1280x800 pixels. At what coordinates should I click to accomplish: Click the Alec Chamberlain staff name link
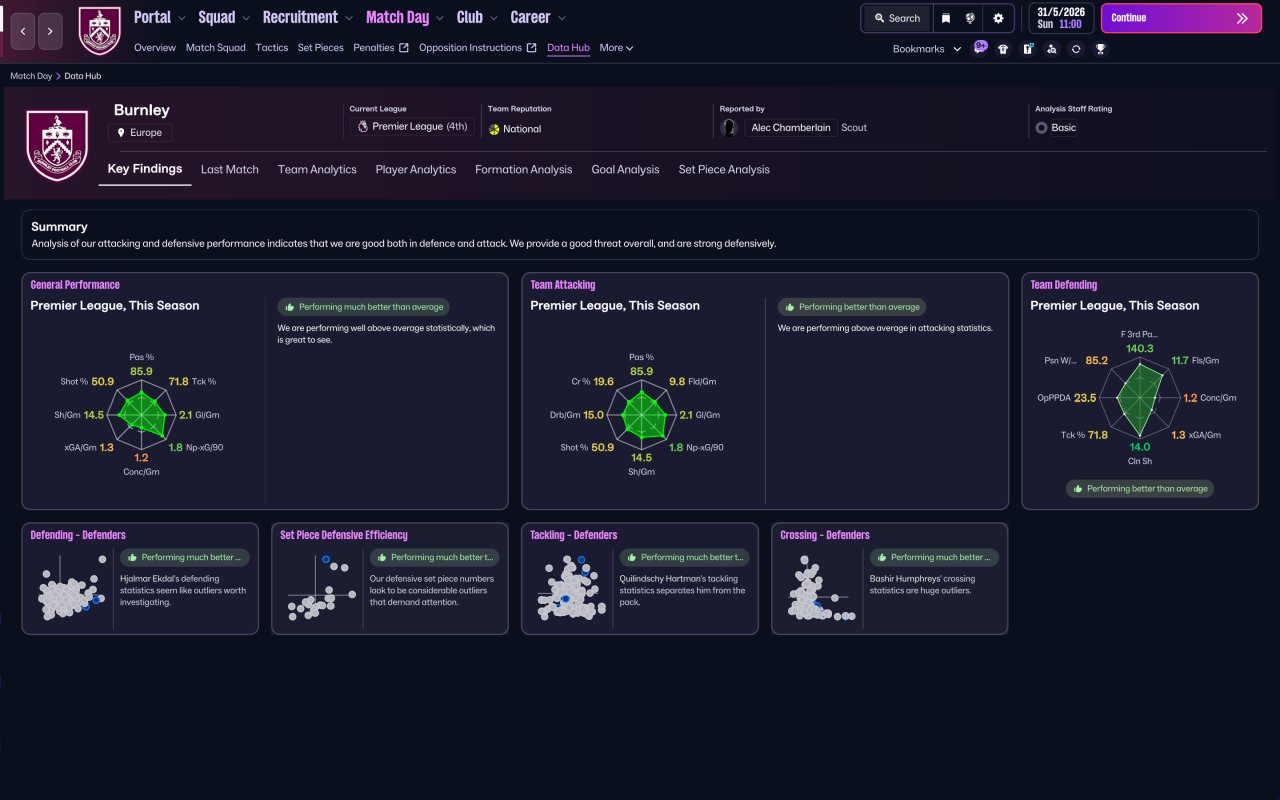pos(790,128)
